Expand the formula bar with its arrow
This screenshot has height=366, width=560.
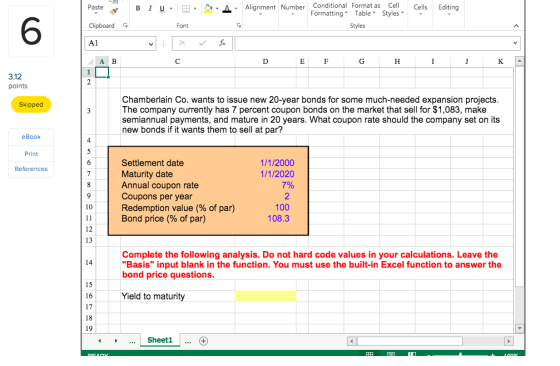point(515,43)
